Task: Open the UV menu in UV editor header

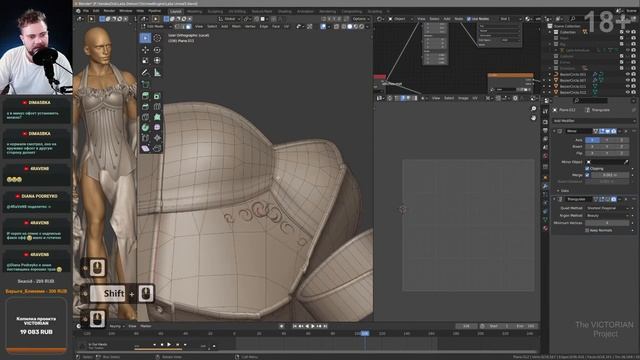Action: [x=475, y=98]
